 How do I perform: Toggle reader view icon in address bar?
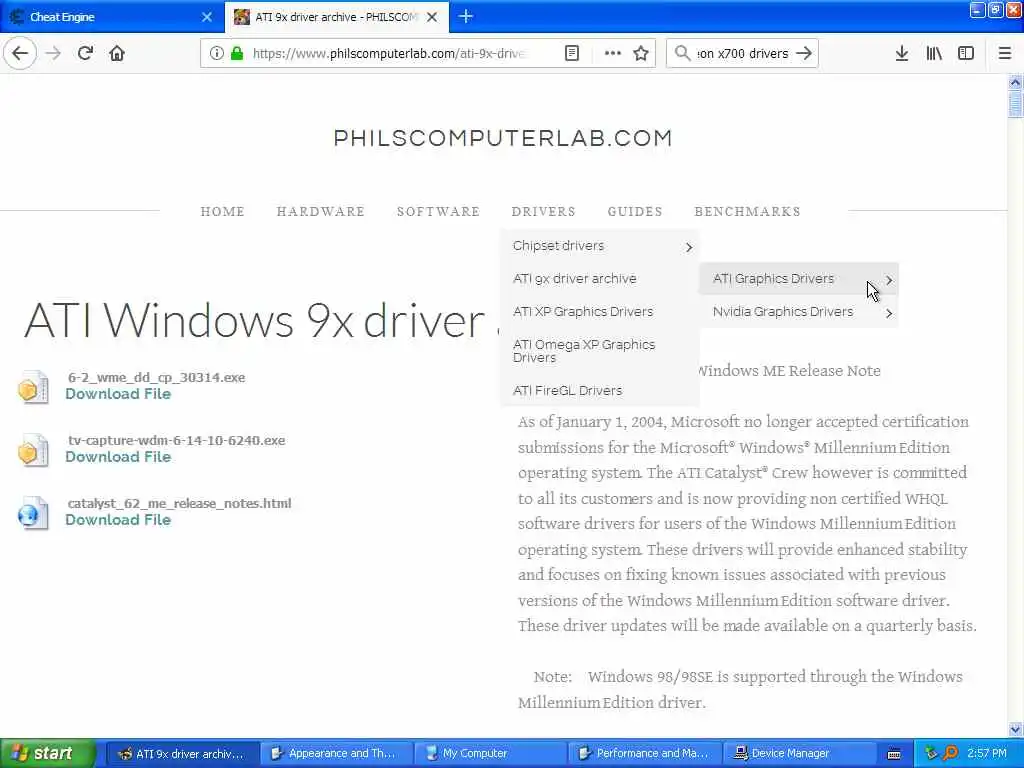tap(572, 53)
